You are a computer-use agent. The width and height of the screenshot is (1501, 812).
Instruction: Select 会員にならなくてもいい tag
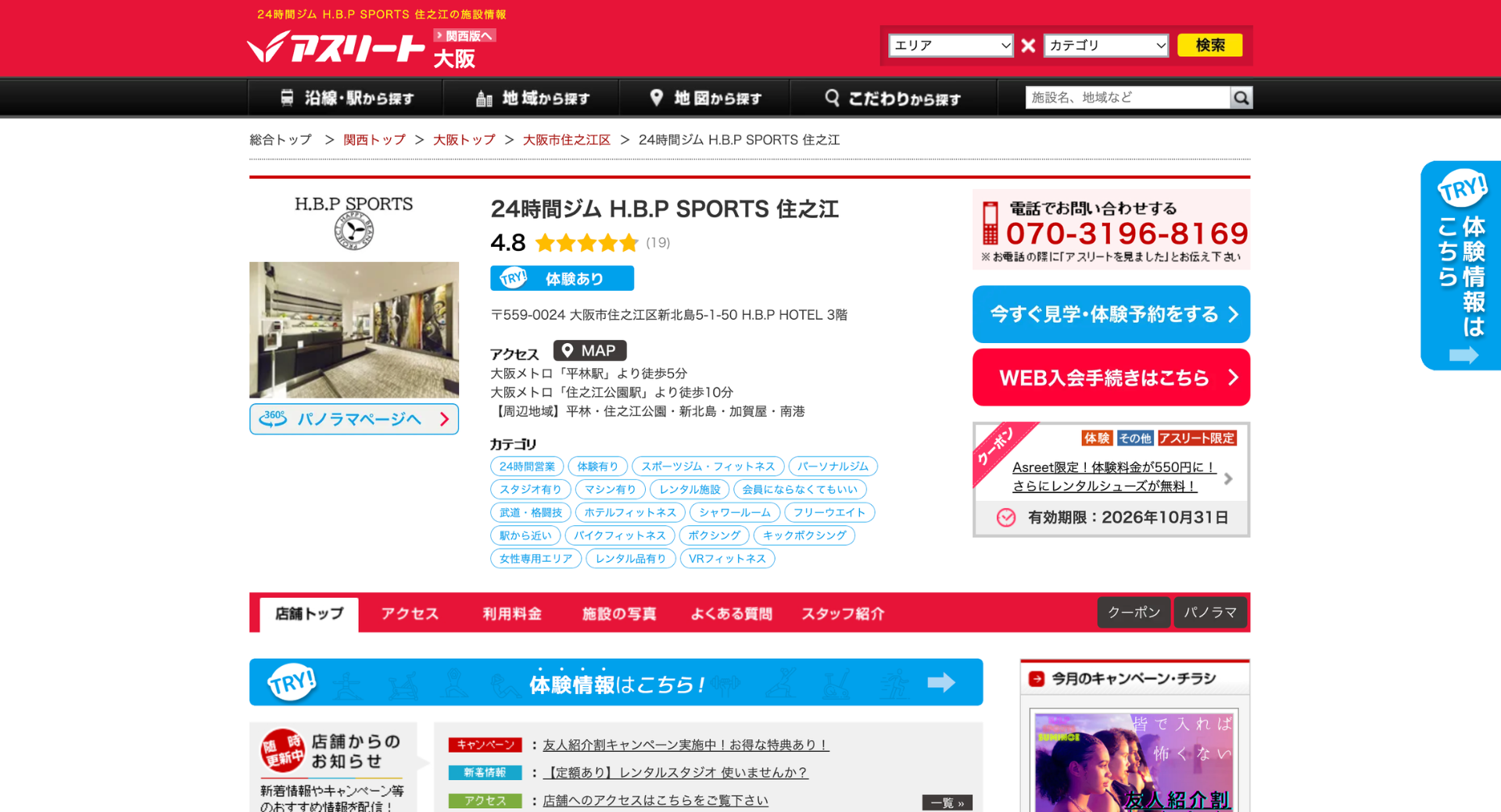pos(800,489)
